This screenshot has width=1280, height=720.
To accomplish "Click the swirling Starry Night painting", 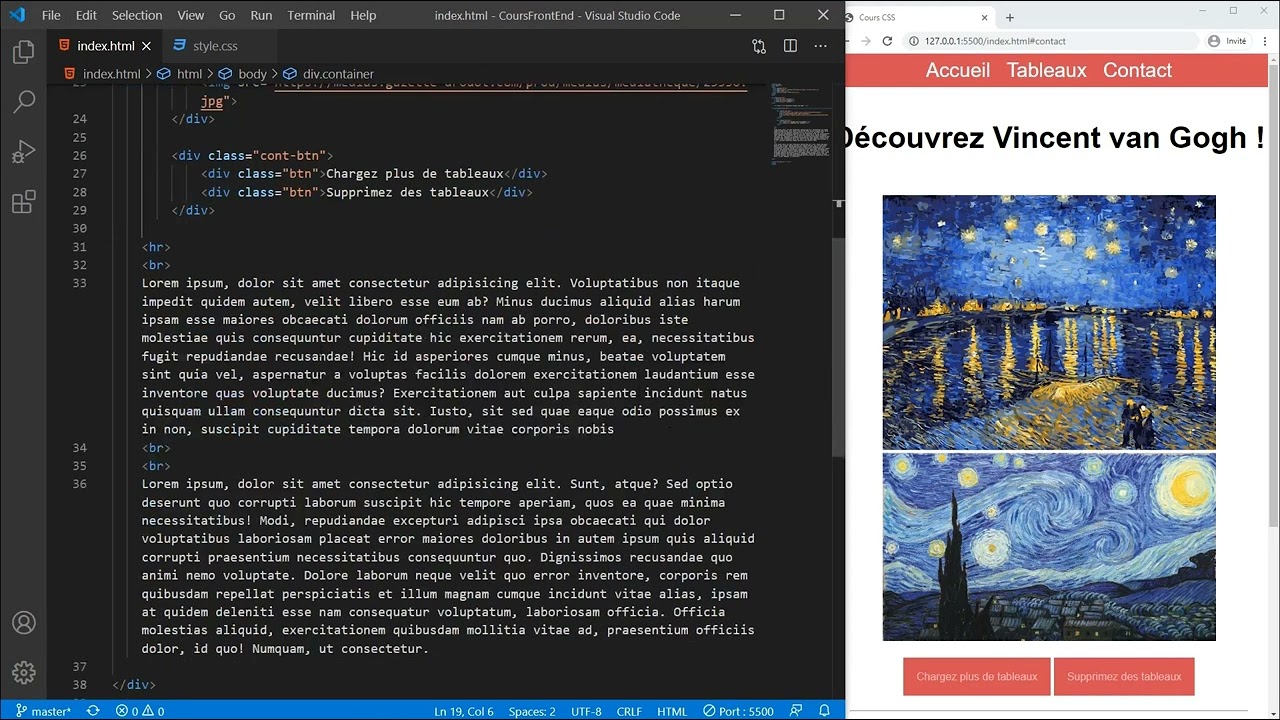I will tap(1049, 547).
